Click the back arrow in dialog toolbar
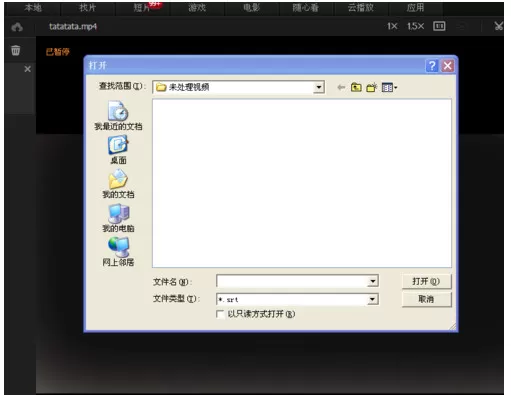The image size is (511, 395). [341, 87]
